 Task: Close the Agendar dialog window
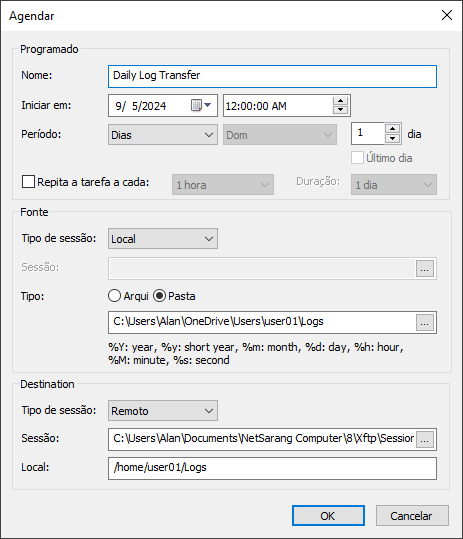[447, 15]
